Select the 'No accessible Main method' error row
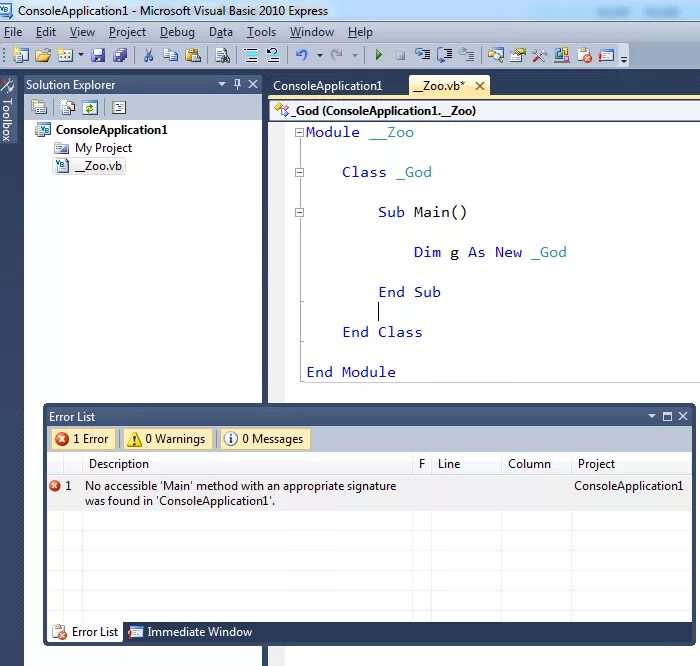This screenshot has height=666, width=700. point(369,493)
